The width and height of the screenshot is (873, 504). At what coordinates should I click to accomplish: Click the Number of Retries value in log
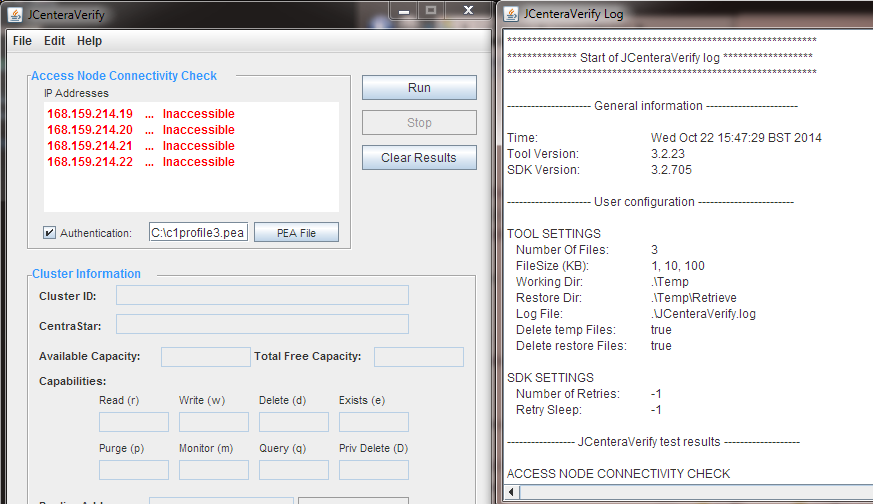(656, 394)
